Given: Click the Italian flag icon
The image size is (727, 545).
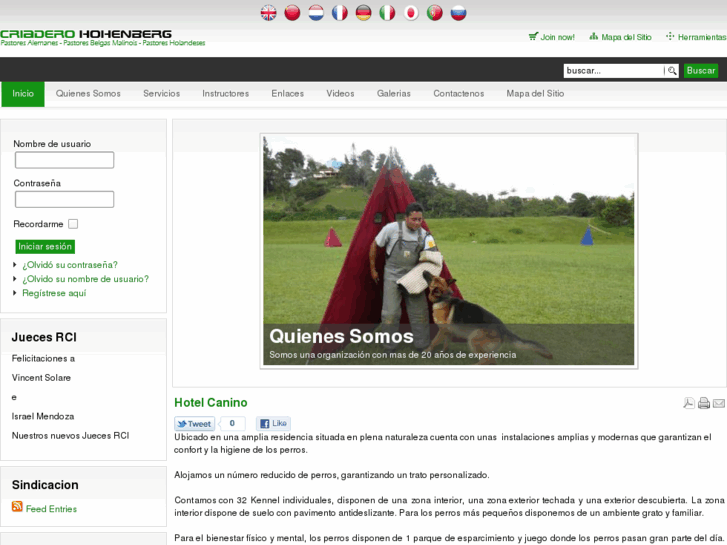Looking at the screenshot, I should [x=387, y=13].
